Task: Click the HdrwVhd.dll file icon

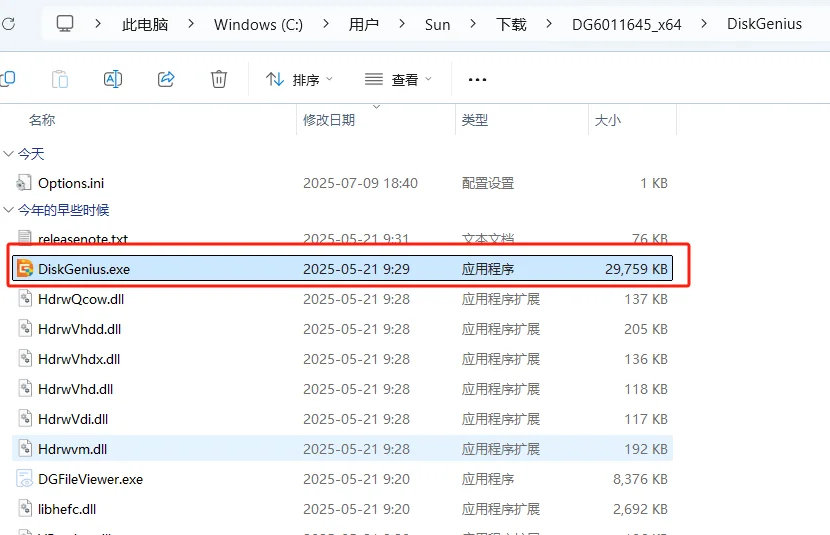Action: pos(25,389)
